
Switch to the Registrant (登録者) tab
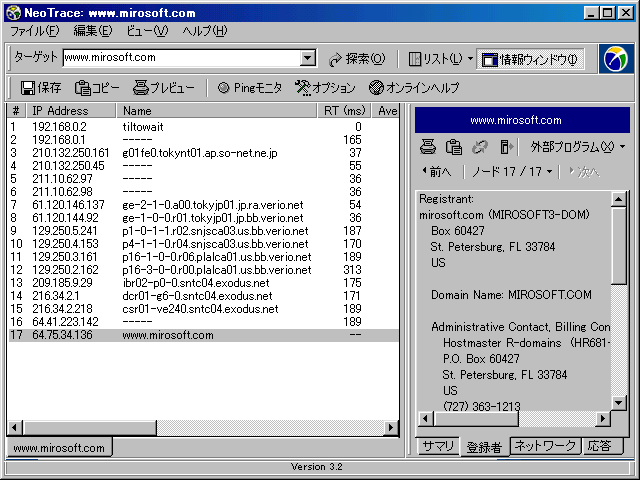point(484,447)
